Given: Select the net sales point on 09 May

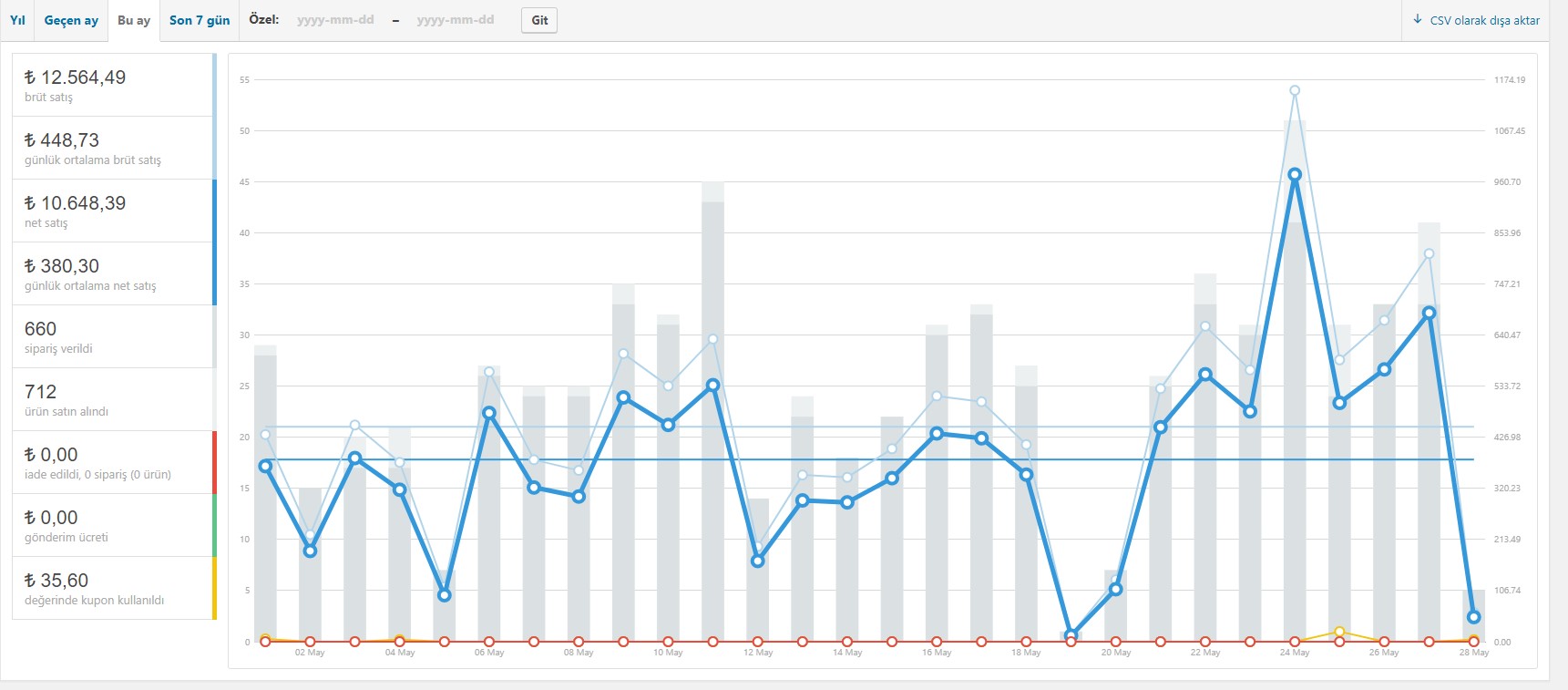Looking at the screenshot, I should tap(623, 397).
